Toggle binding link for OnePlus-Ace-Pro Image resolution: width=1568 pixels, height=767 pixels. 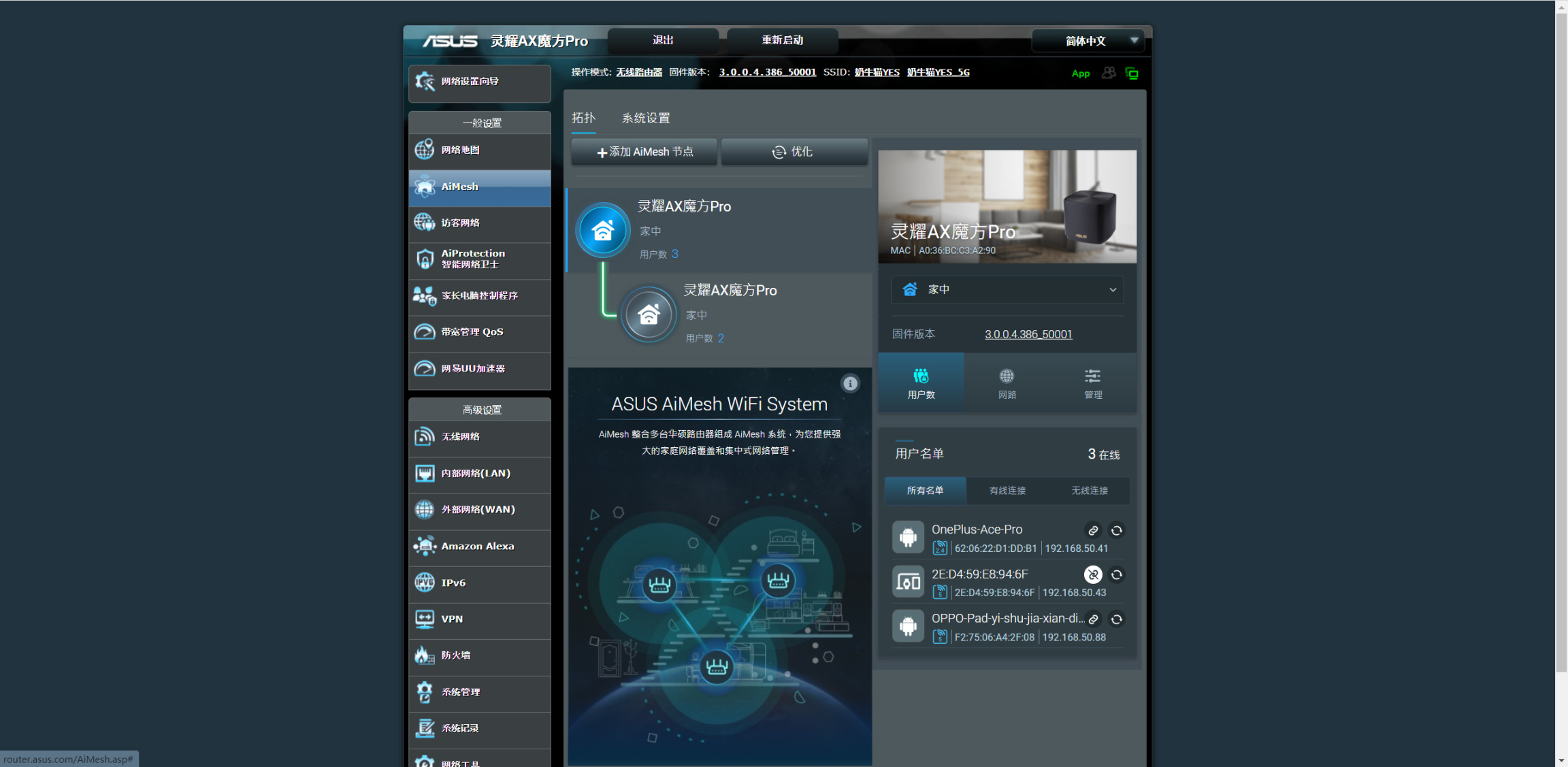(1093, 530)
